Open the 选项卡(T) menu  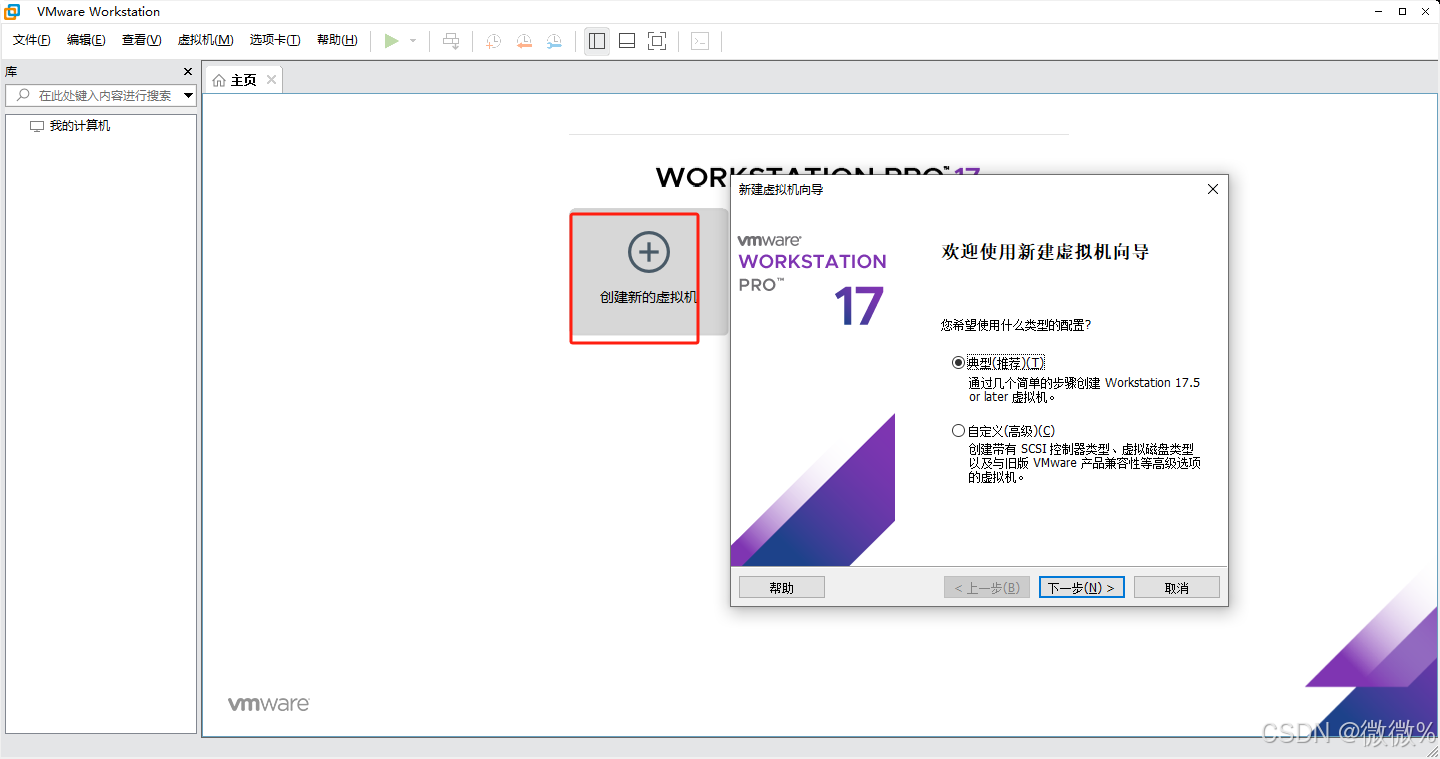275,40
